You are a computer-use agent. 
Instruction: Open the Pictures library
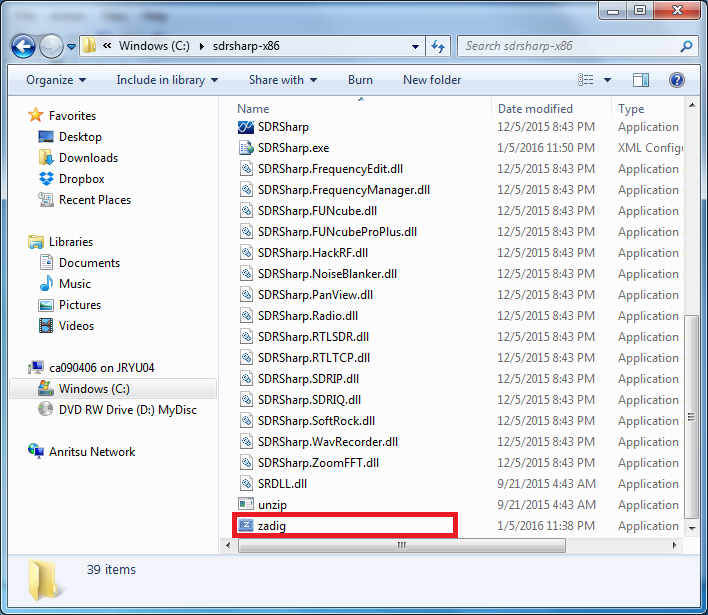point(70,305)
